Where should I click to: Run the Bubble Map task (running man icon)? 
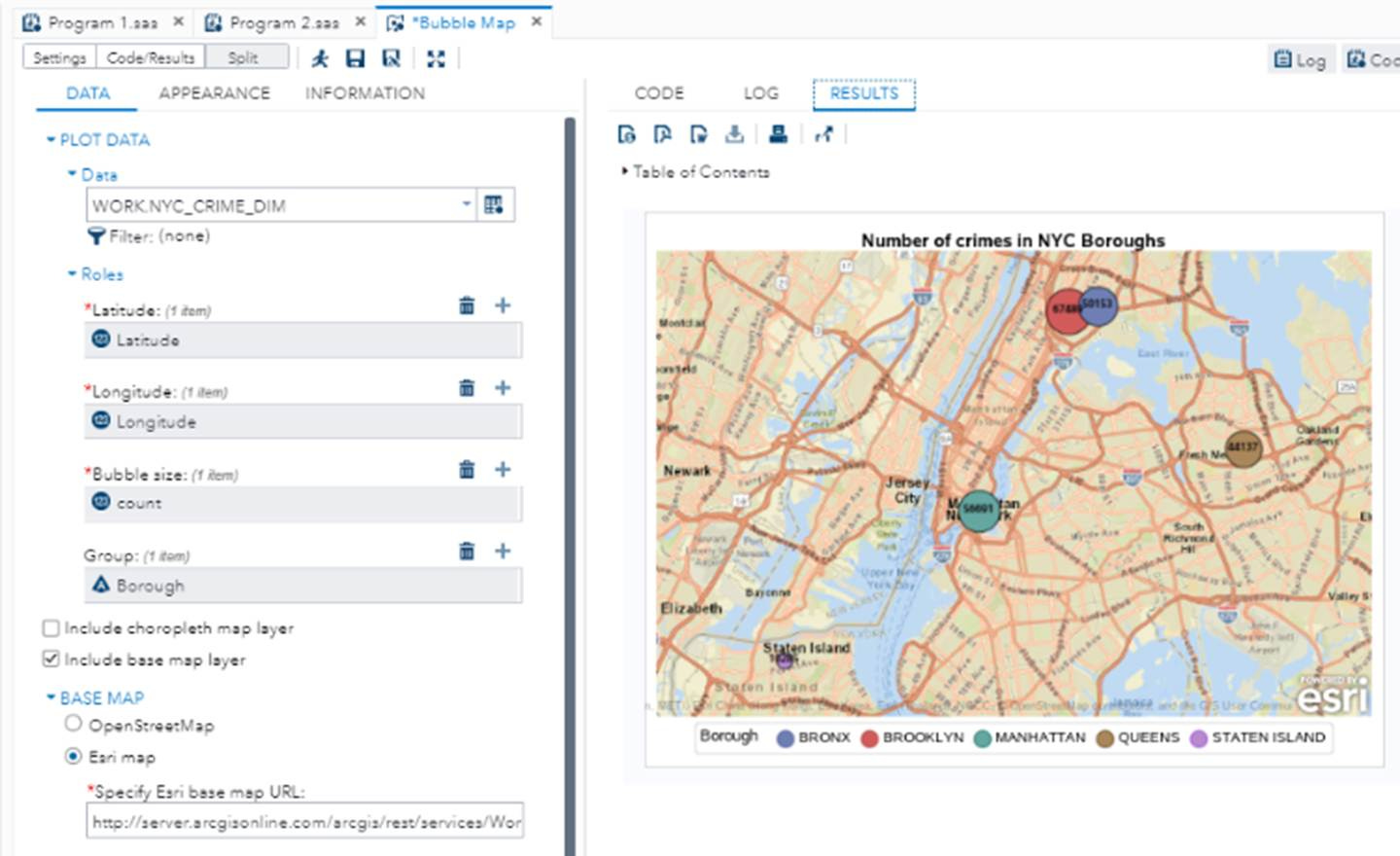[320, 58]
